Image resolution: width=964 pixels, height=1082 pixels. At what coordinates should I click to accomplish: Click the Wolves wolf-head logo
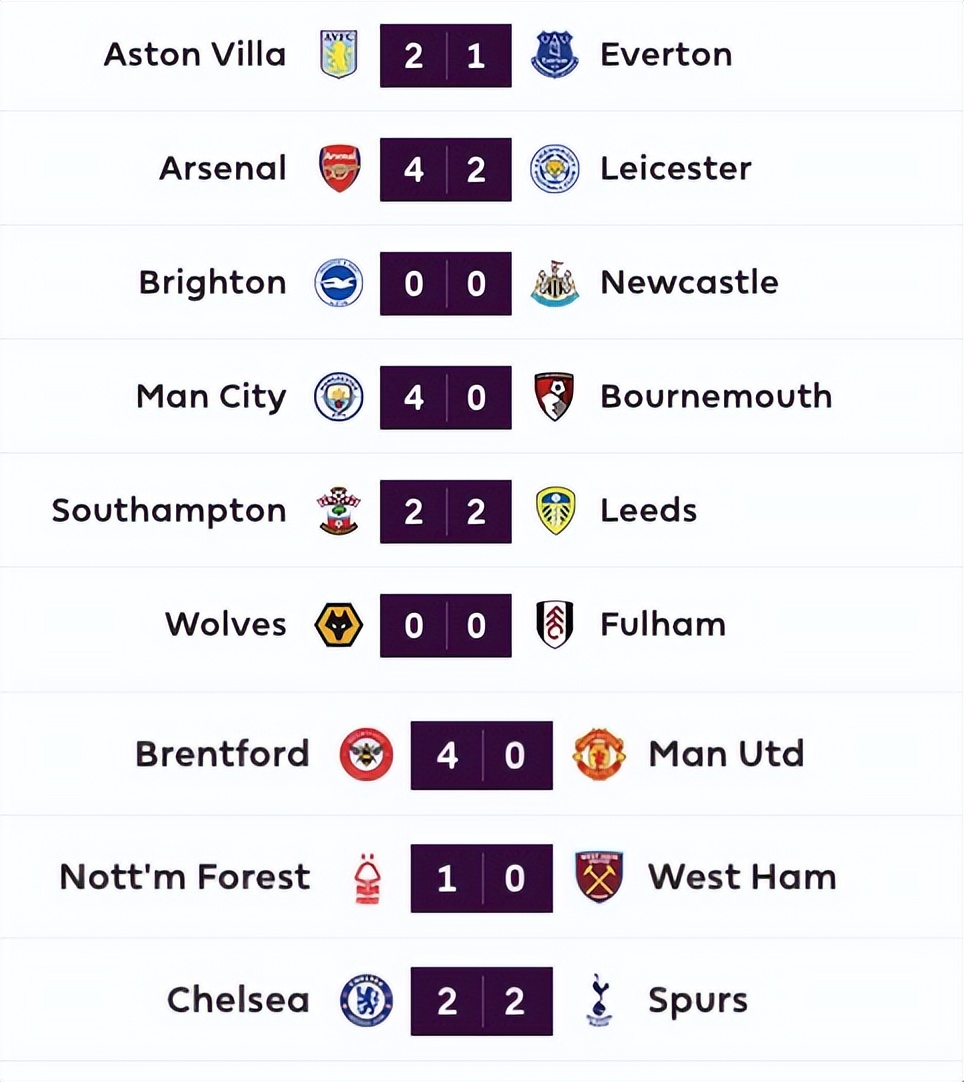tap(338, 624)
